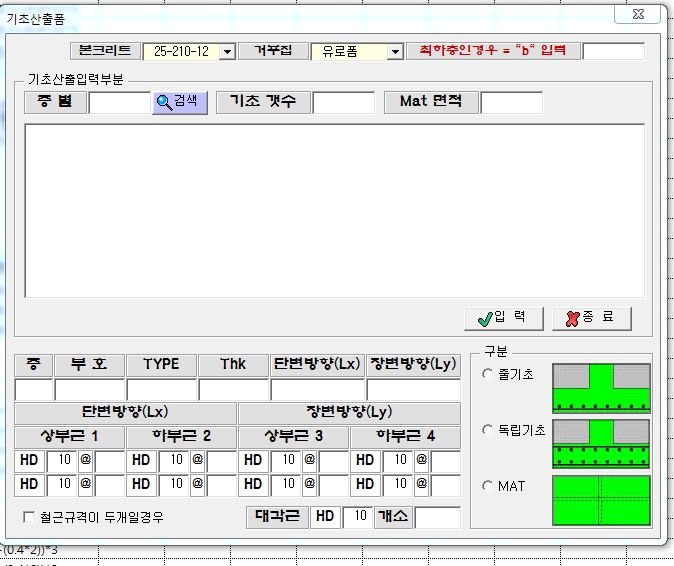Click the input under Thk header

tap(233, 390)
